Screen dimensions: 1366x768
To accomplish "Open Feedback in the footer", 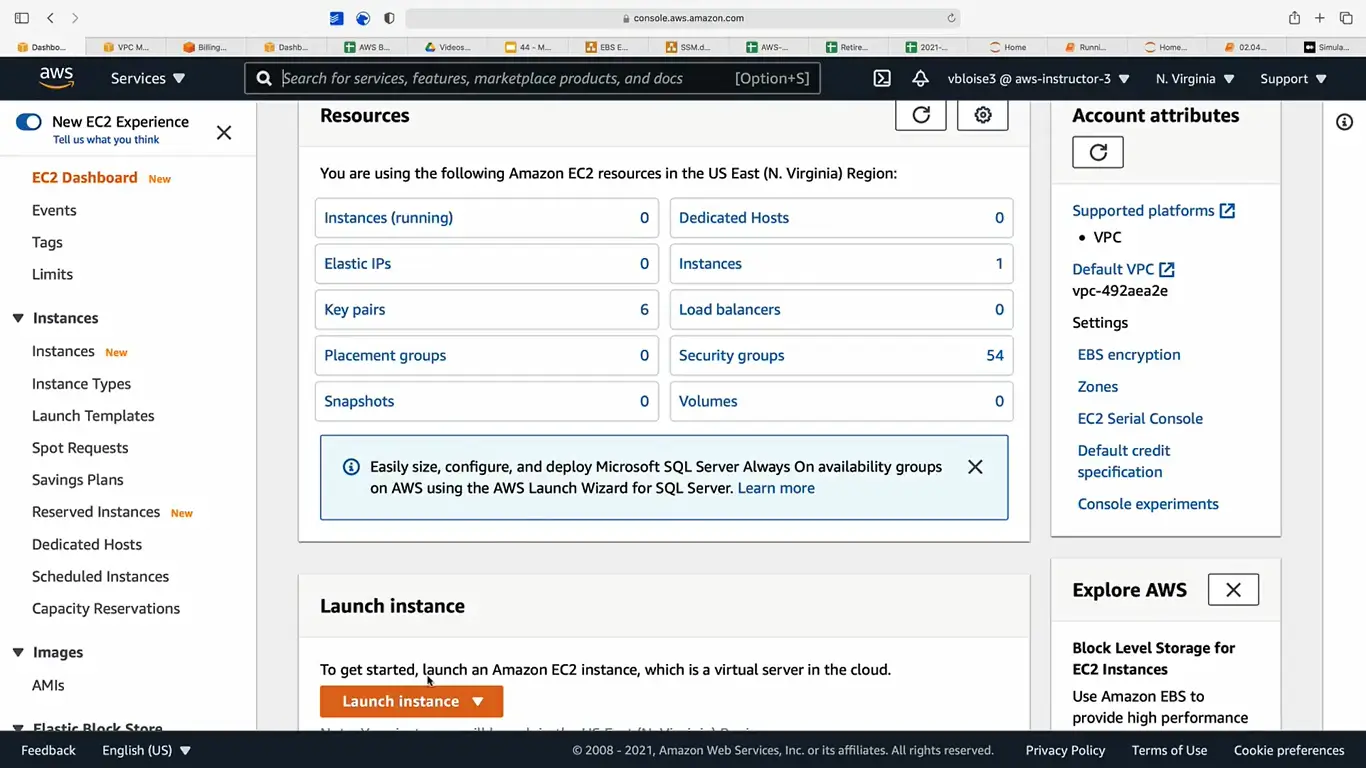I will click(48, 750).
